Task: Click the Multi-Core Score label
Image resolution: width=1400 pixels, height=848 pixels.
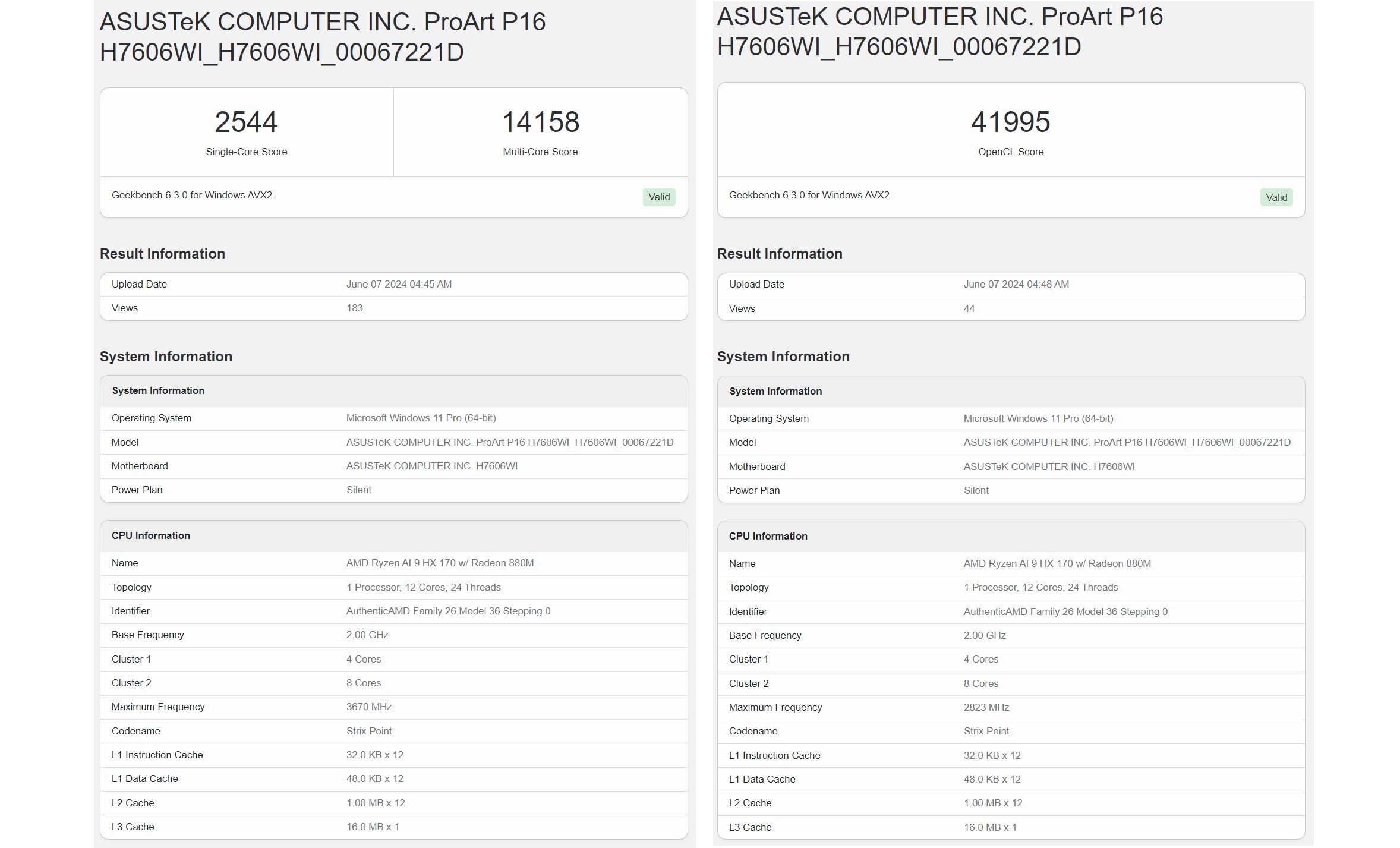Action: (540, 152)
